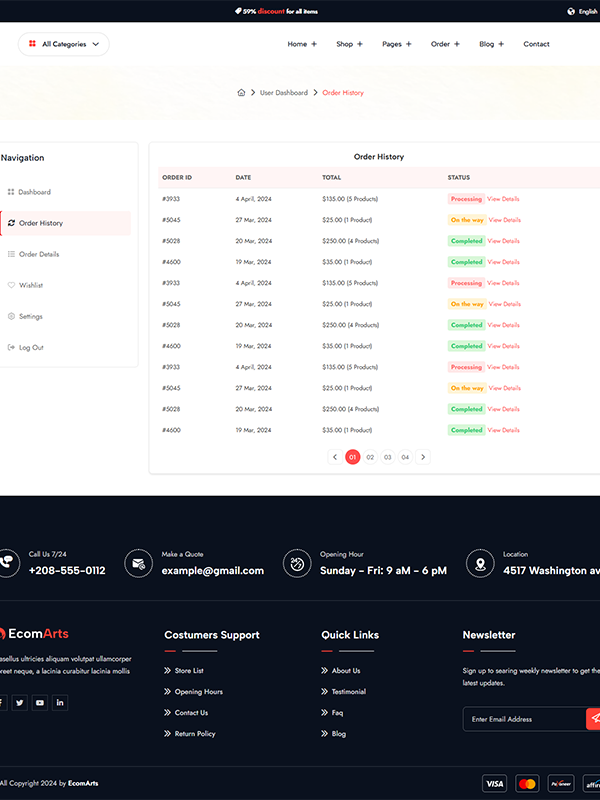Click the Twitter social icon in footer
The width and height of the screenshot is (600, 800).
point(19,703)
